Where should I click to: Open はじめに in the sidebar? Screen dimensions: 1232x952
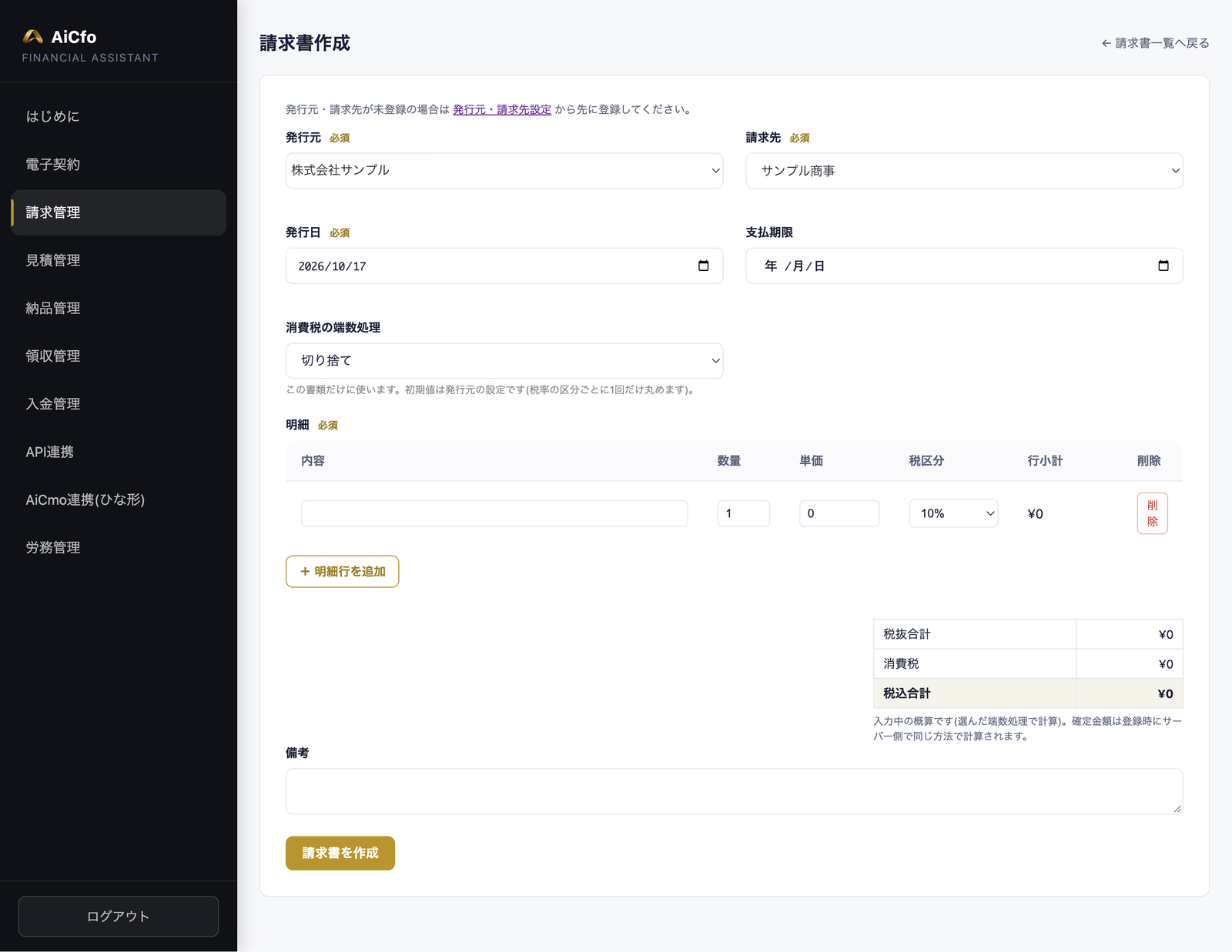coord(119,116)
